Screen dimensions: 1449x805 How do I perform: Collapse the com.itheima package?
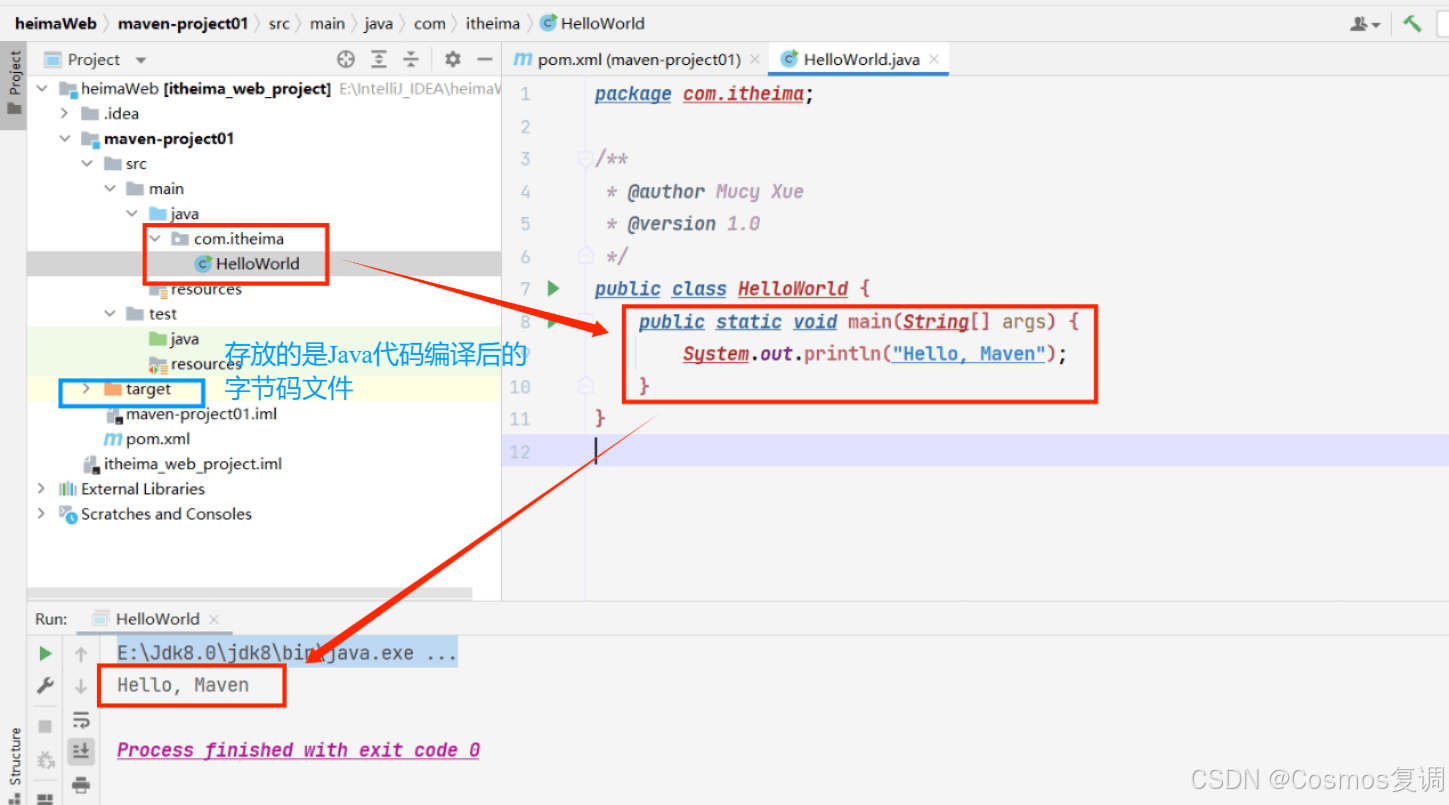[x=155, y=239]
